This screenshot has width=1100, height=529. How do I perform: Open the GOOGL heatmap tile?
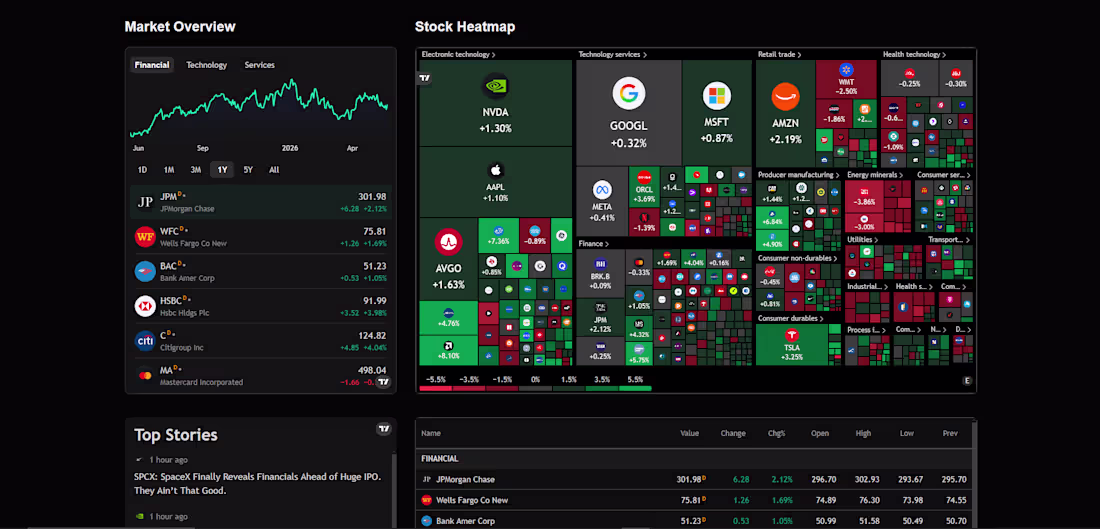[x=629, y=112]
